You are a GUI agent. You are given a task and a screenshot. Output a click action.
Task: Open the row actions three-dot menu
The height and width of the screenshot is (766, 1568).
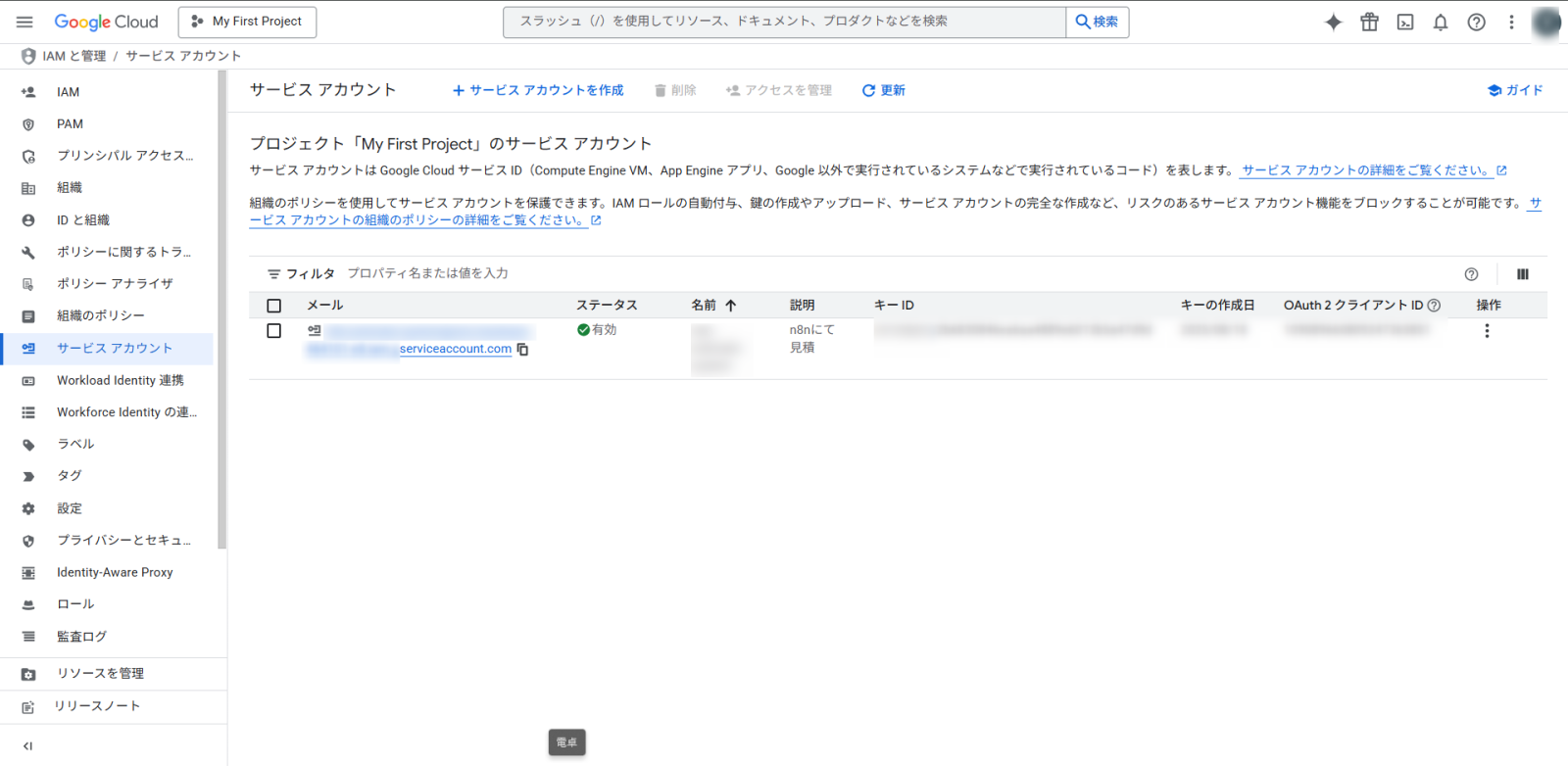coord(1487,331)
